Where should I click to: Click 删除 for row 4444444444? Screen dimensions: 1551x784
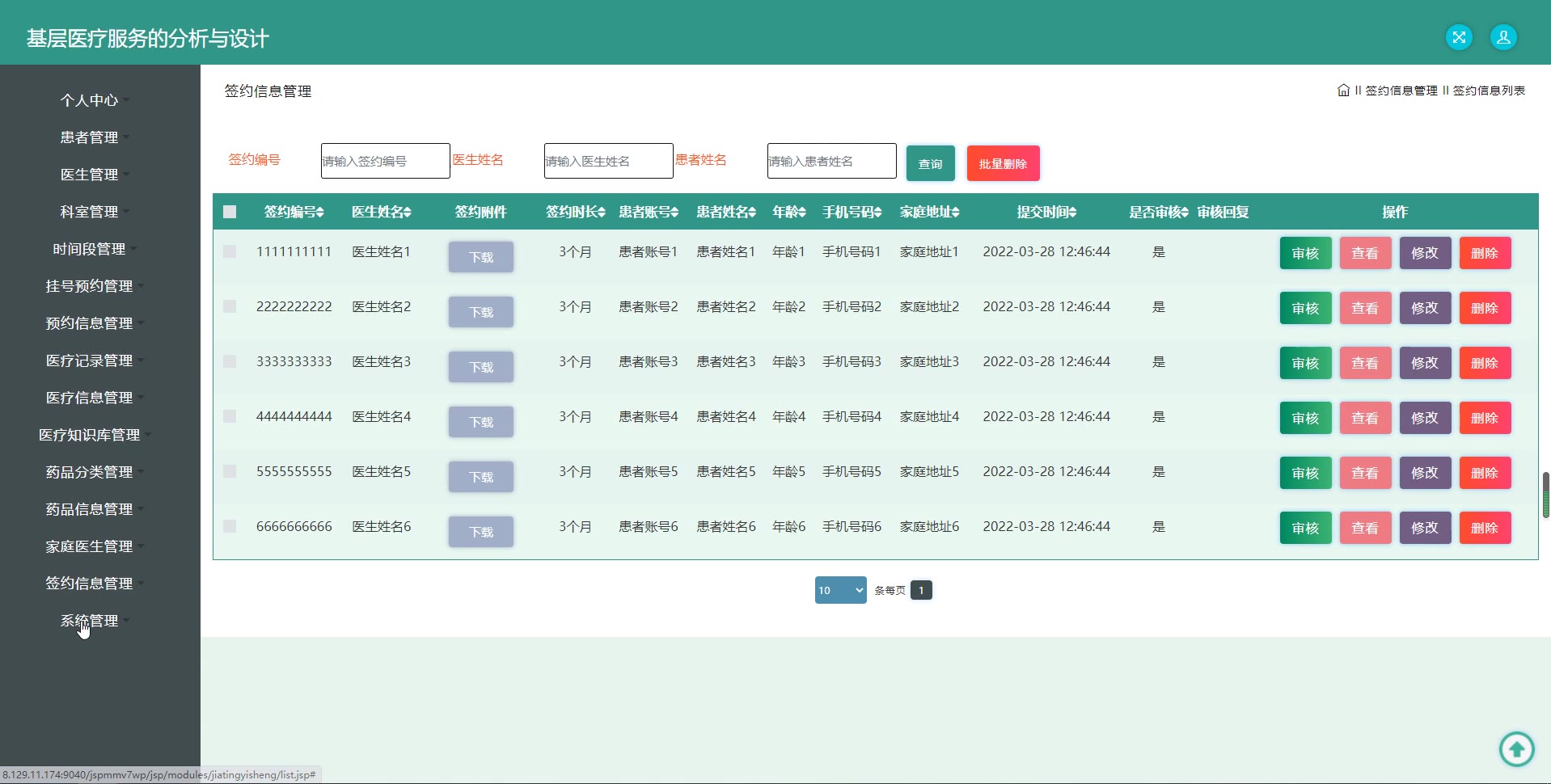tap(1485, 418)
